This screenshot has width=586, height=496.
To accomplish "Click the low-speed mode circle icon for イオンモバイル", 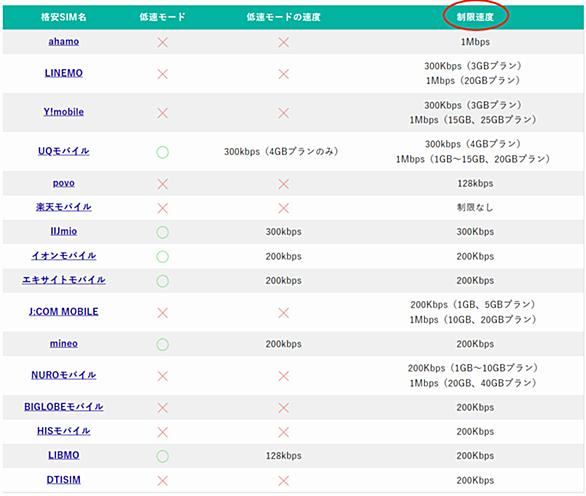I will (162, 256).
